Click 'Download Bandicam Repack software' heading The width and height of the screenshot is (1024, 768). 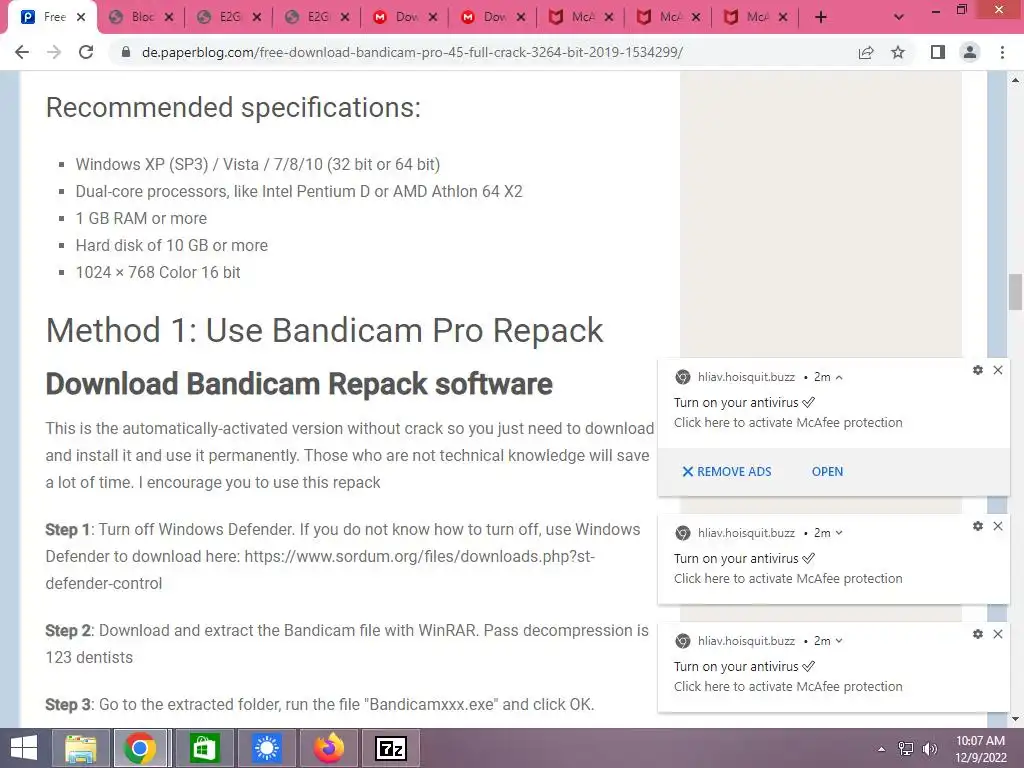tap(299, 384)
